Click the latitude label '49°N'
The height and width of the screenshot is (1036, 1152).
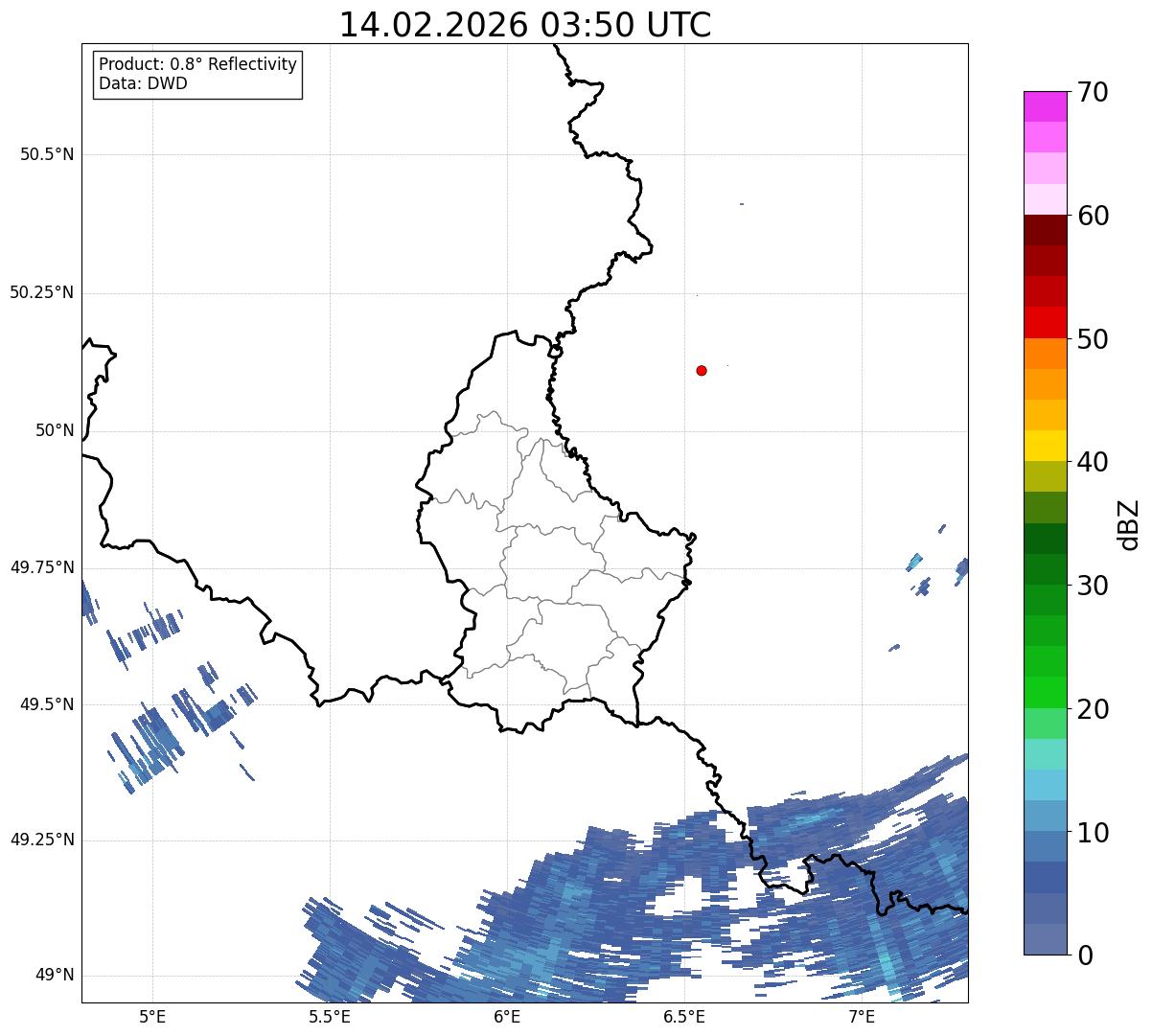[55, 976]
